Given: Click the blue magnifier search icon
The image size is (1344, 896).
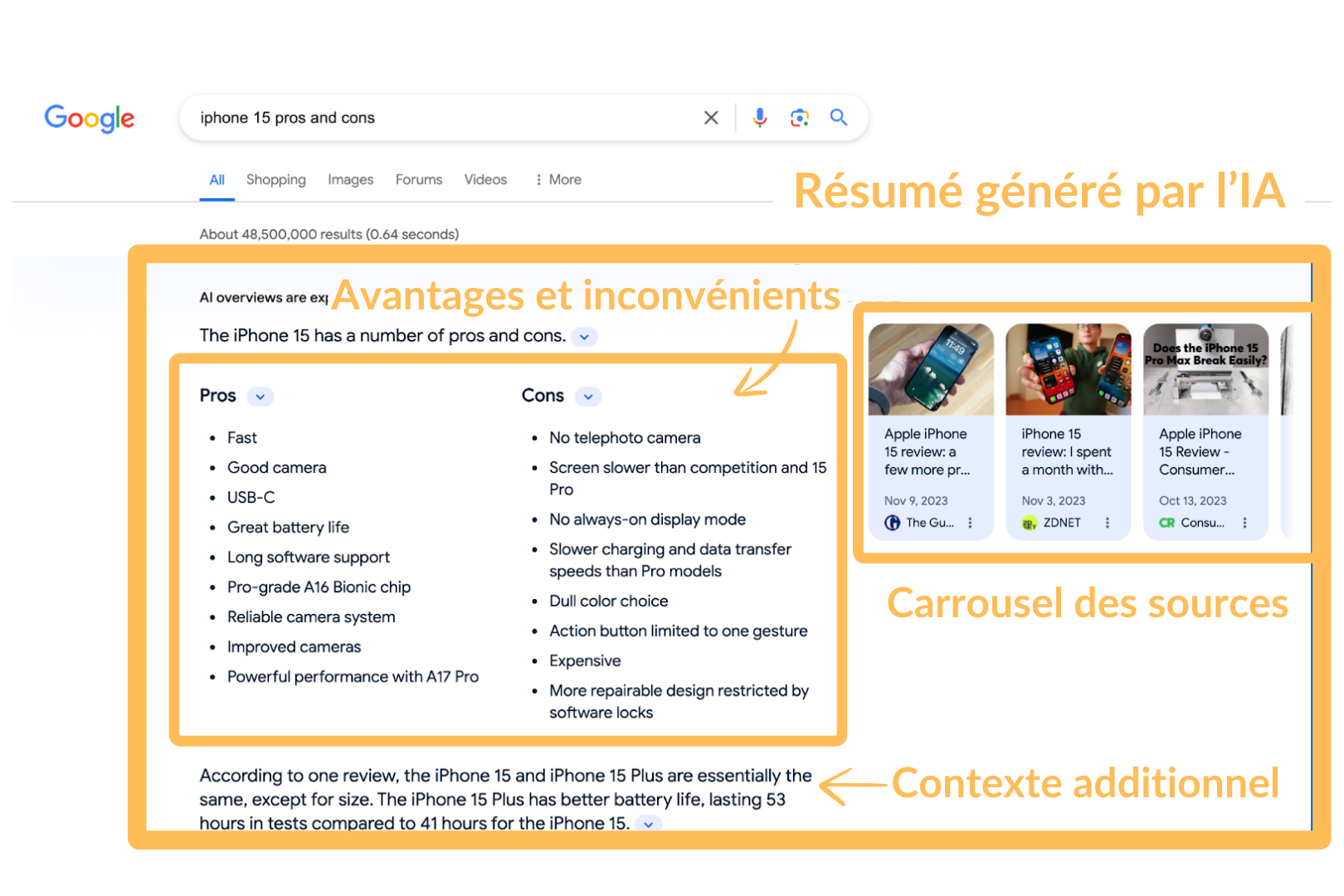Looking at the screenshot, I should tap(839, 118).
